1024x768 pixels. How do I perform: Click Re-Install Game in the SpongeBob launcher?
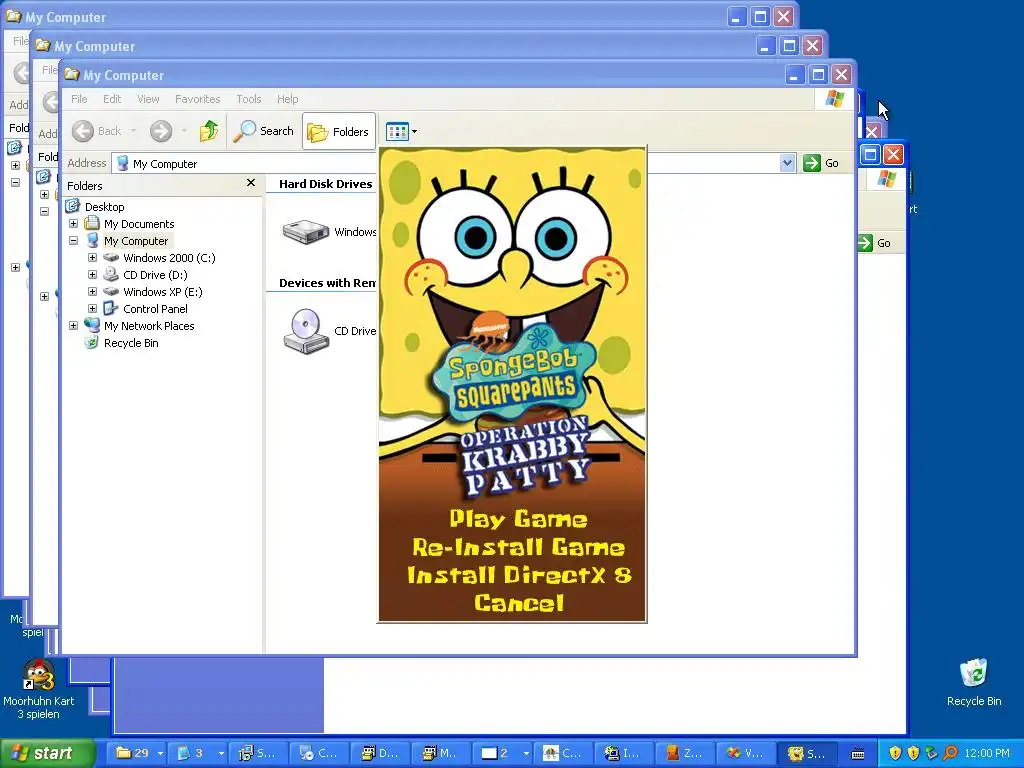click(519, 547)
